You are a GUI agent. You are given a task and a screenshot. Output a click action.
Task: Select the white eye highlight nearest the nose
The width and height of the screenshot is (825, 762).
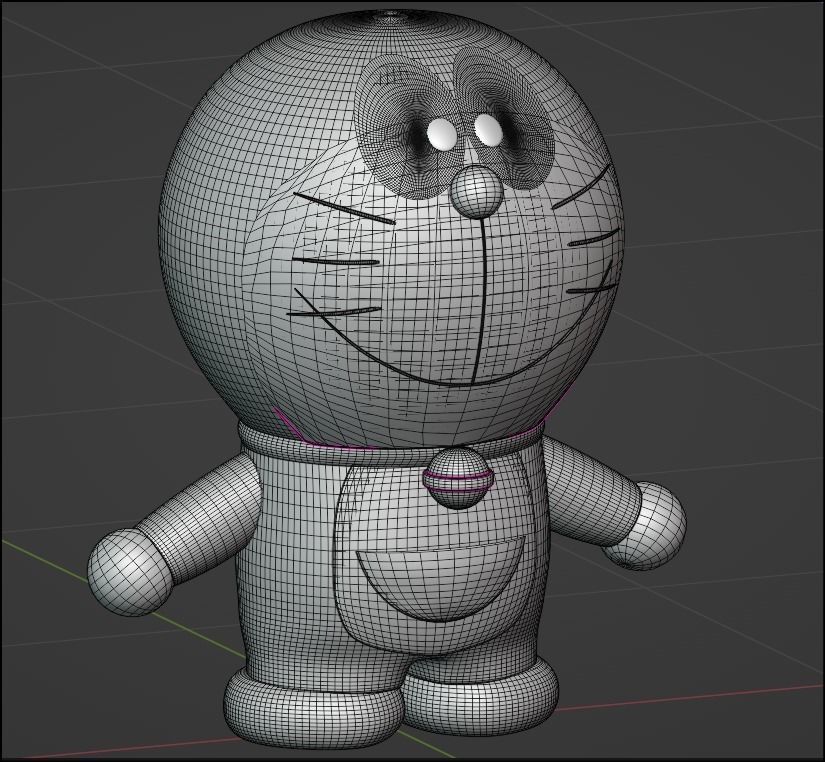pos(488,129)
